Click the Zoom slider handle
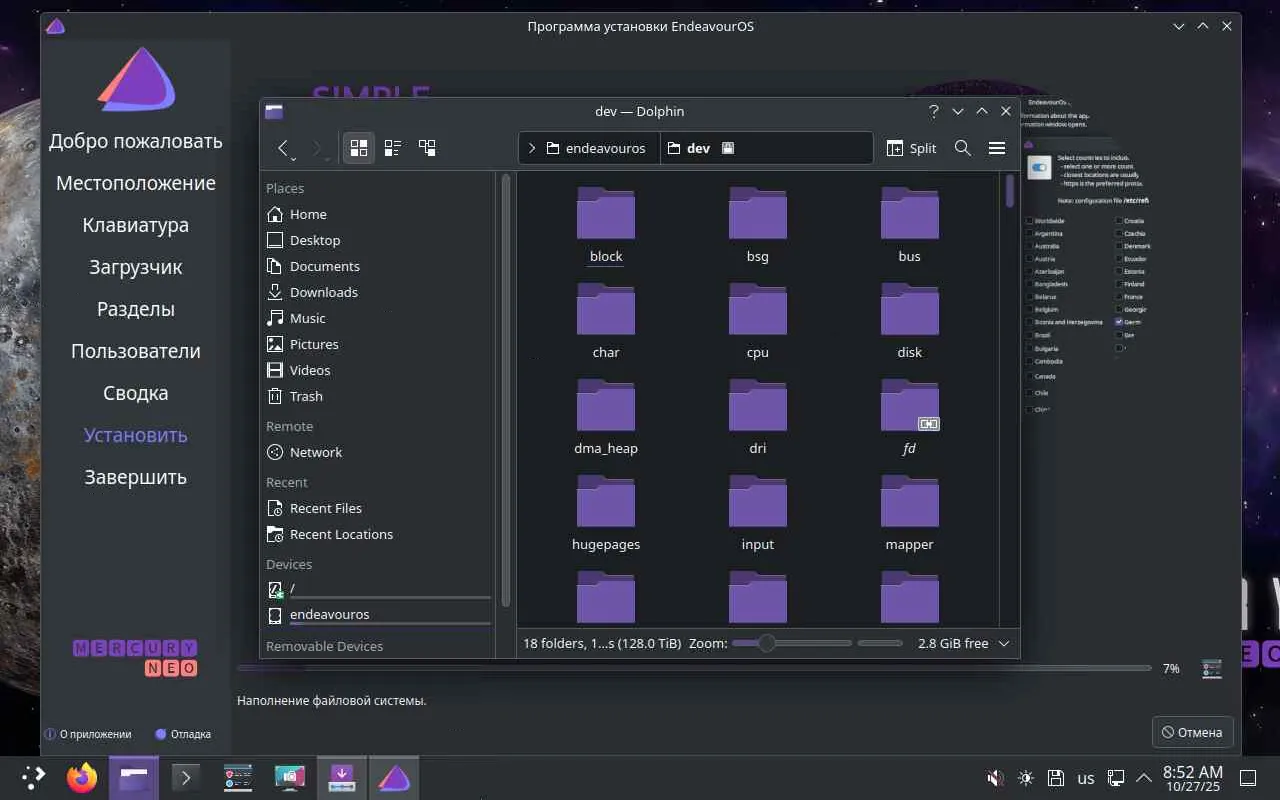The image size is (1280, 800). pos(766,643)
